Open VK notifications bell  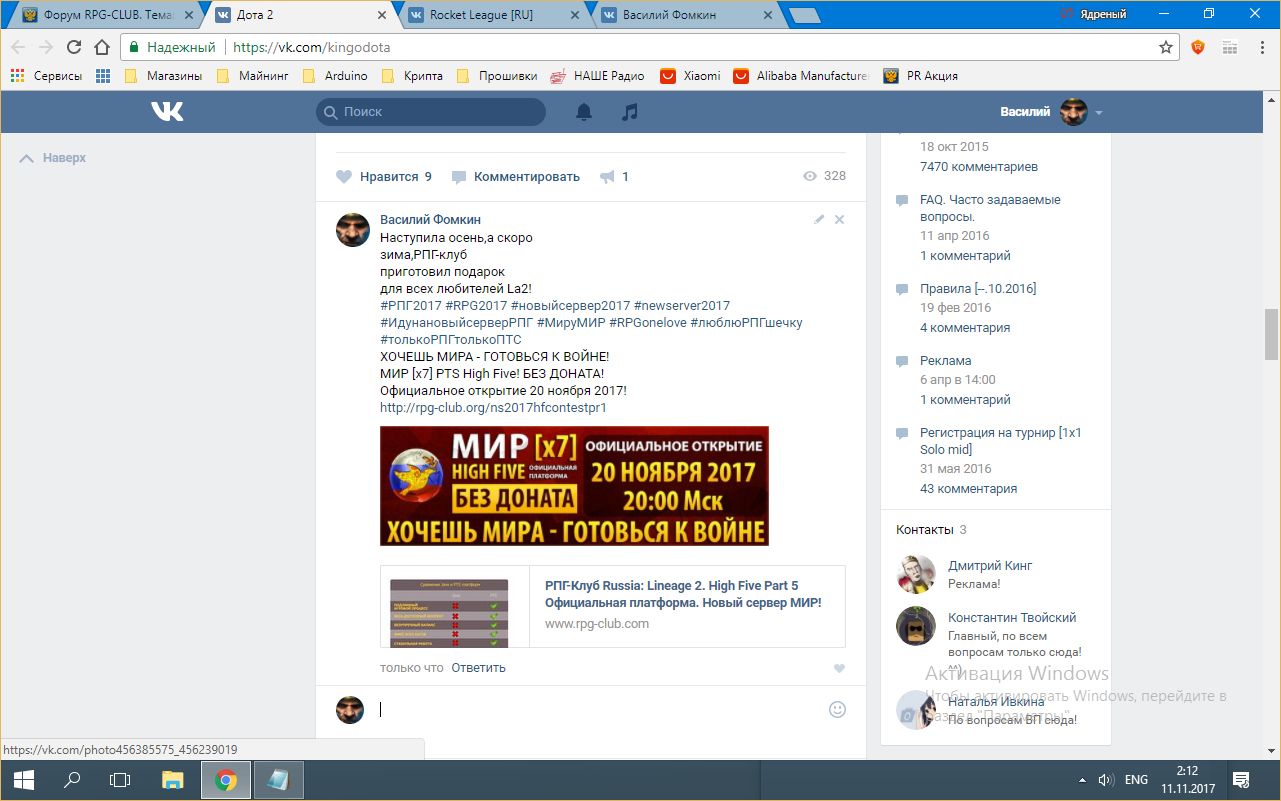pos(584,112)
